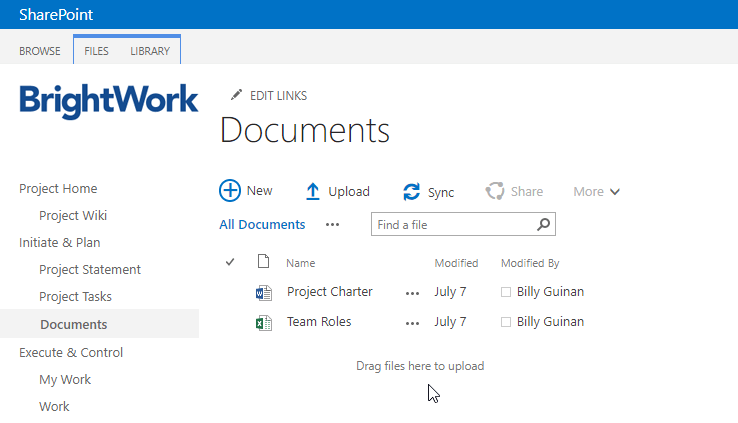Click the search magnifier icon
The image size is (738, 423).
(543, 225)
